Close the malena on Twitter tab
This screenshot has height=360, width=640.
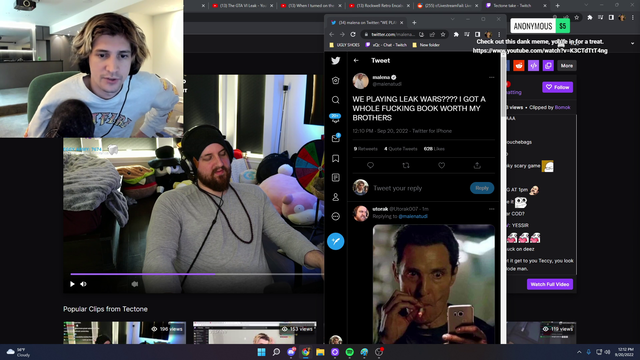[x=402, y=23]
